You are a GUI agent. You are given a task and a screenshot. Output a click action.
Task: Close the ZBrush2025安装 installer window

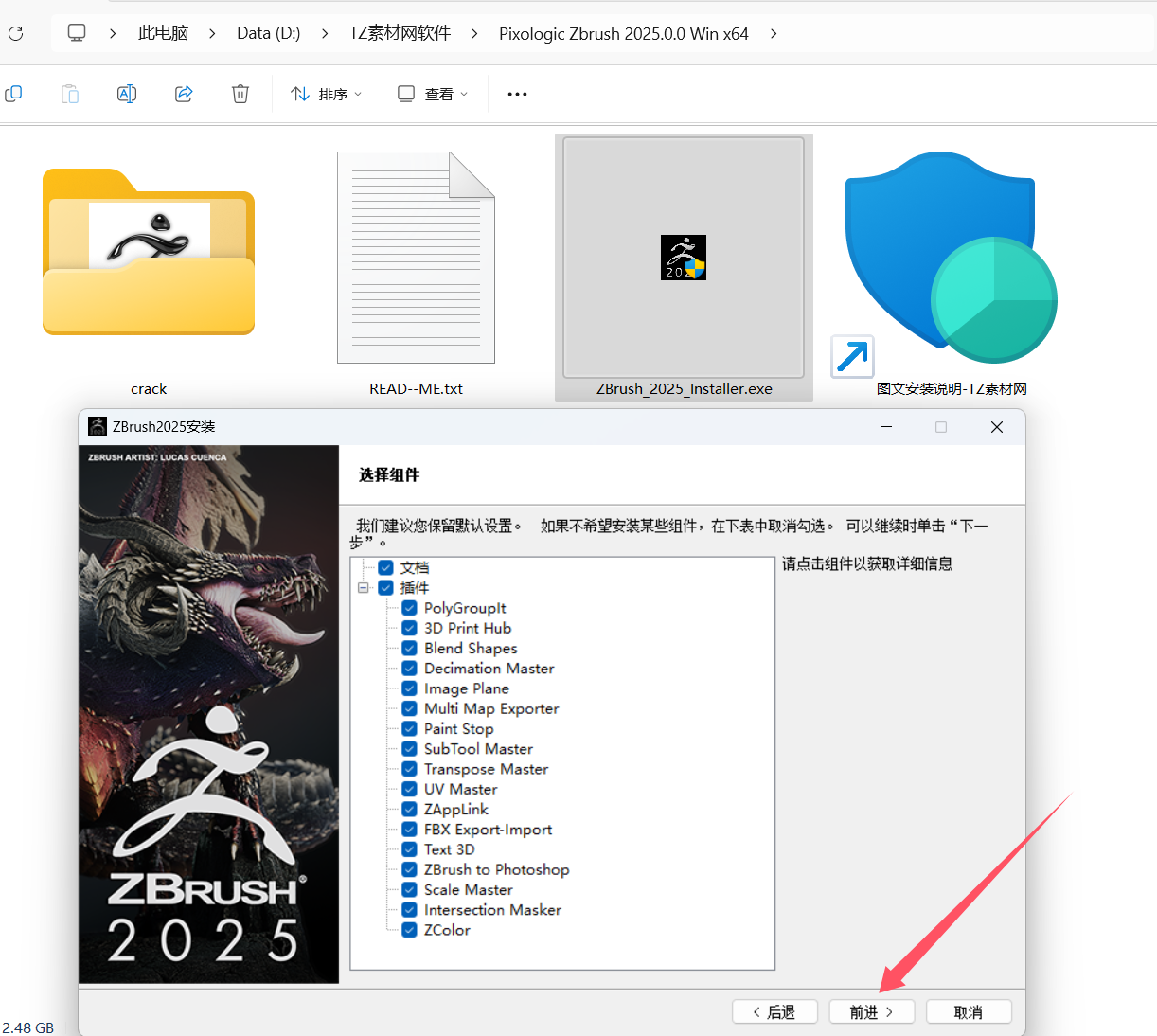[x=997, y=427]
